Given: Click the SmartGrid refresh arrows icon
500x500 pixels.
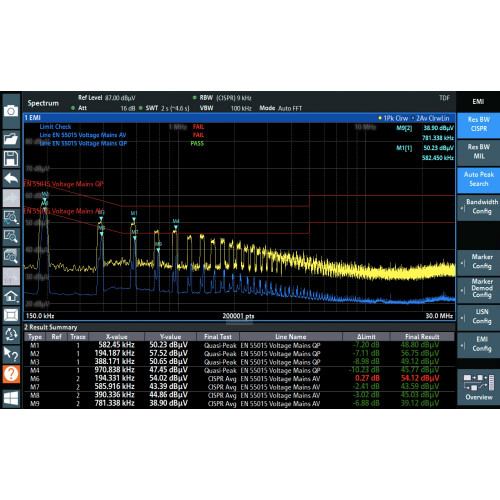Looking at the screenshot, I should (x=11, y=334).
